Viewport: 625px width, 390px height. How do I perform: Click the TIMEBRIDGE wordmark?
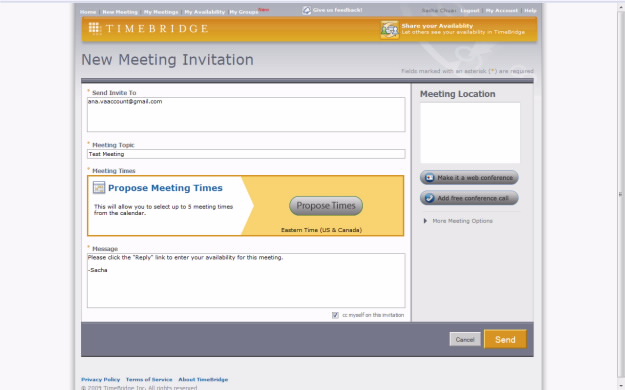point(157,29)
